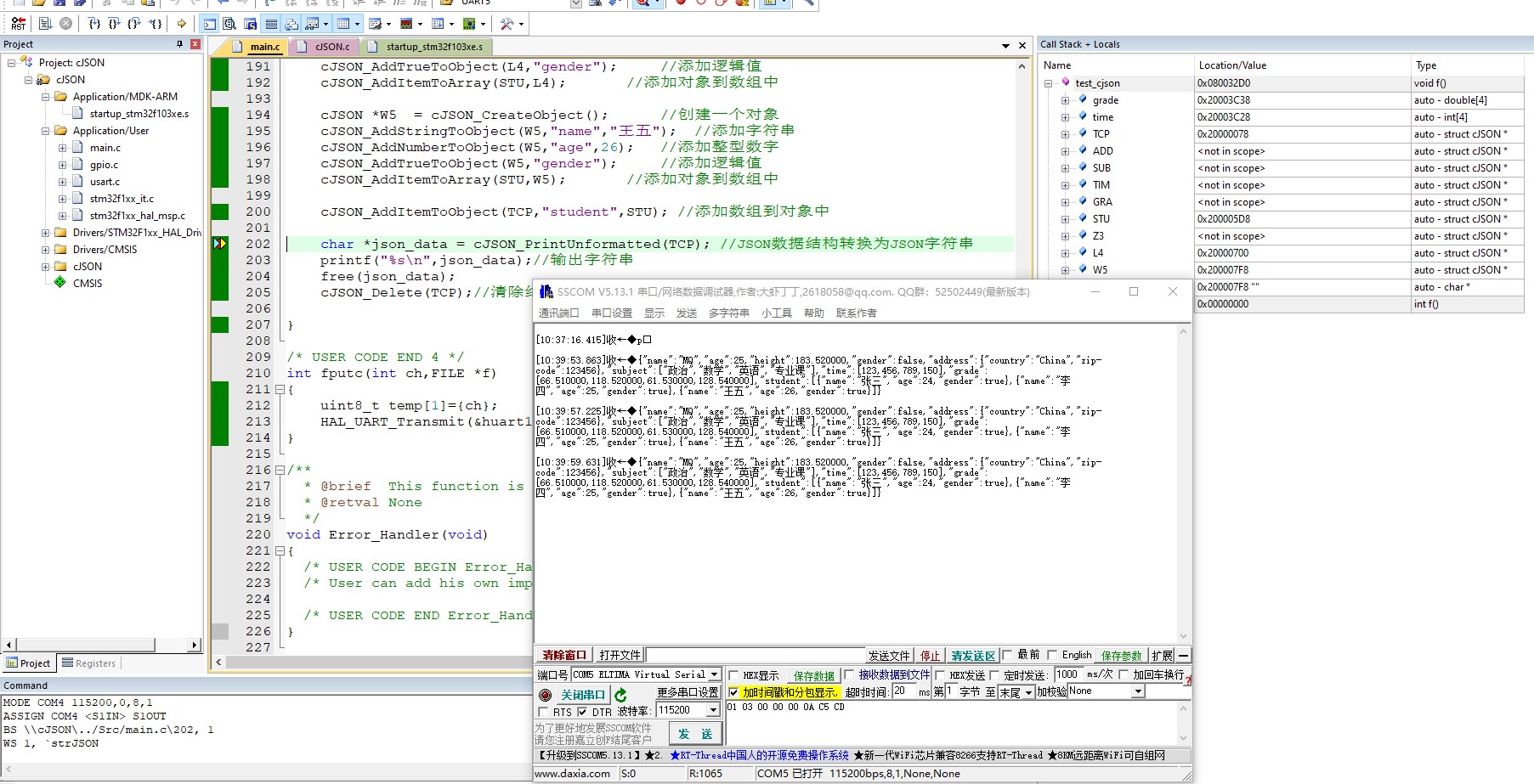This screenshot has height=784, width=1534.
Task: Open the Disassembly Window icon
Action: [x=230, y=24]
